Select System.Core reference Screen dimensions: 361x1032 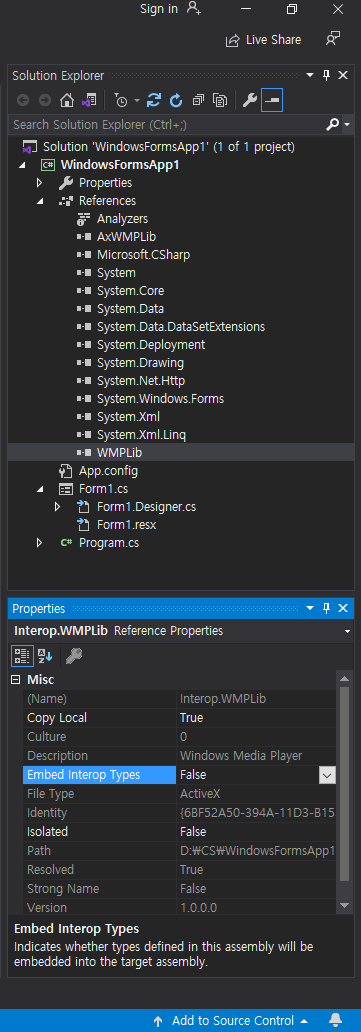click(x=130, y=290)
